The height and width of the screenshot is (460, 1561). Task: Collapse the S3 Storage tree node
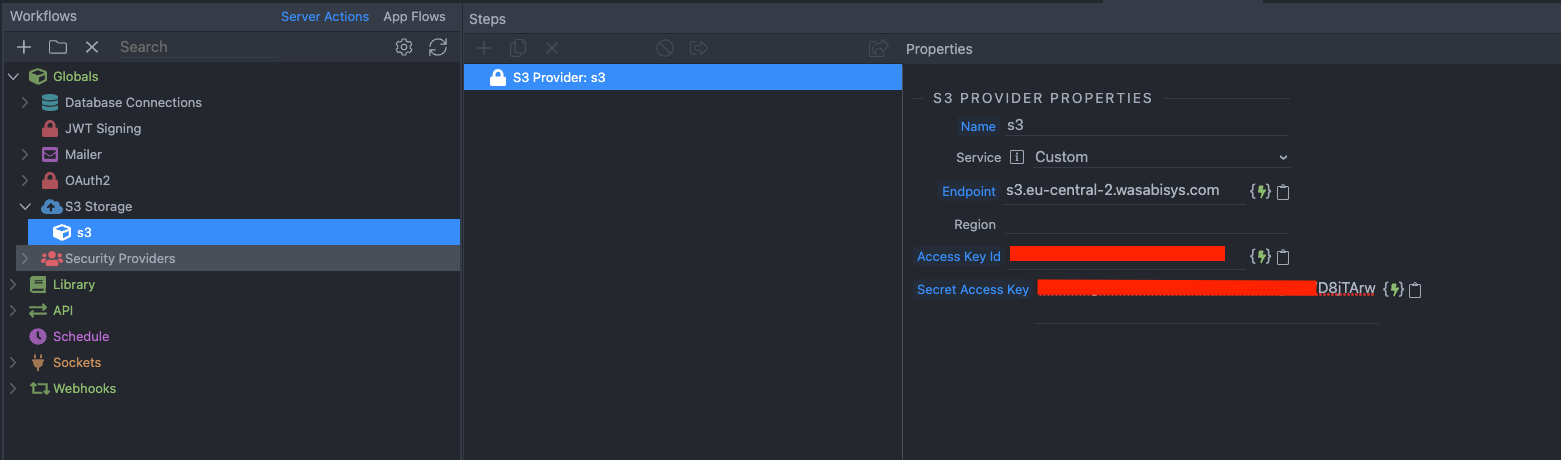click(x=26, y=206)
